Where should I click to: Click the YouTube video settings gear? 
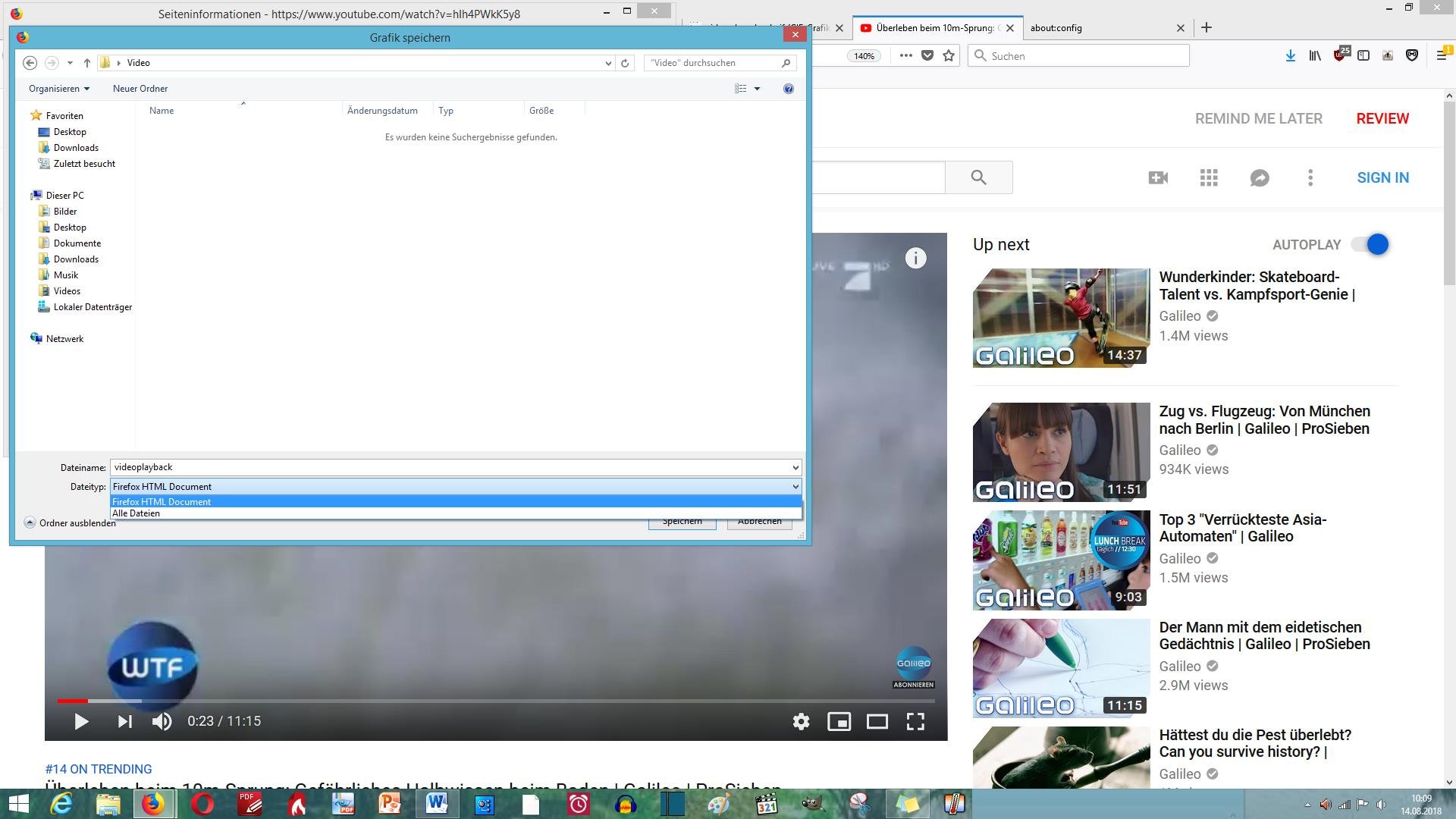pyautogui.click(x=801, y=721)
